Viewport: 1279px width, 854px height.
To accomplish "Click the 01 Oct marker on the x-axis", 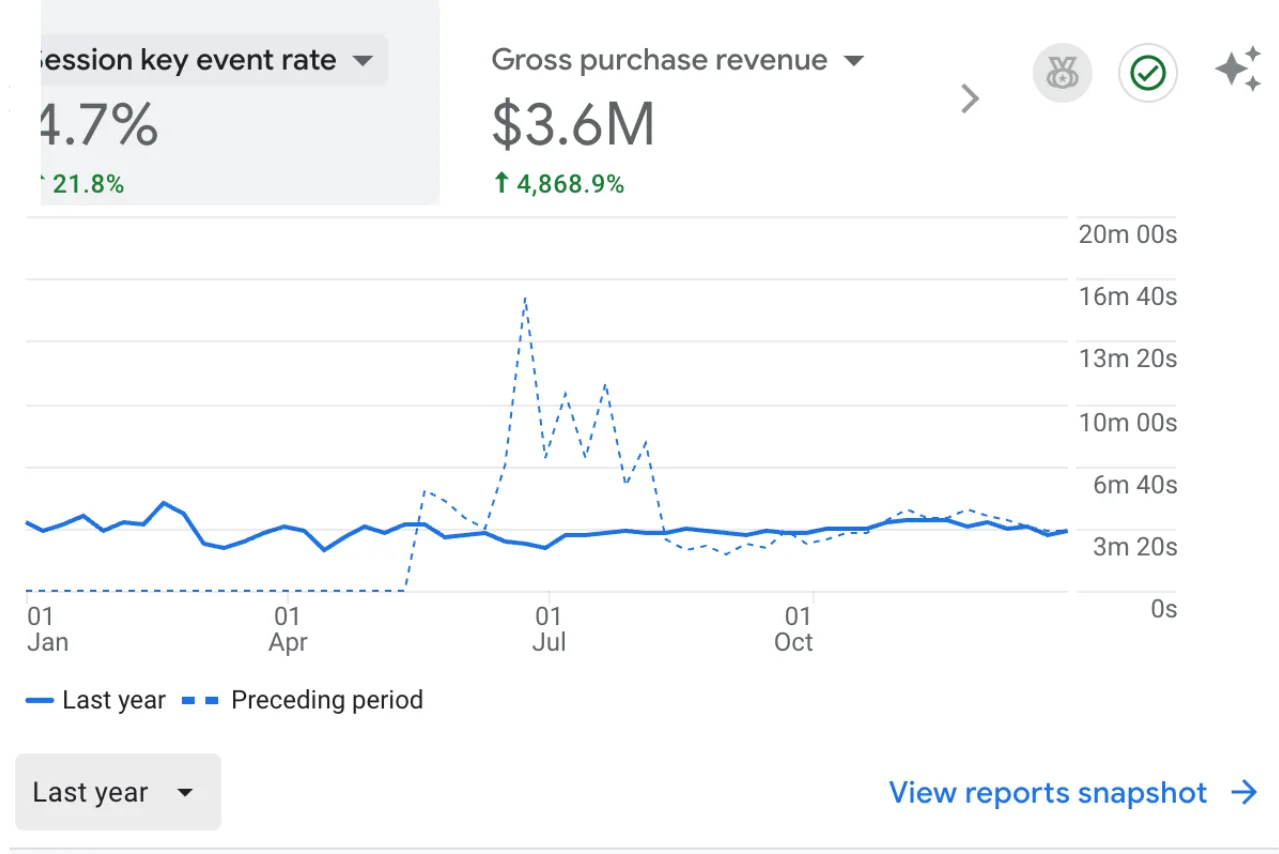I will point(795,628).
